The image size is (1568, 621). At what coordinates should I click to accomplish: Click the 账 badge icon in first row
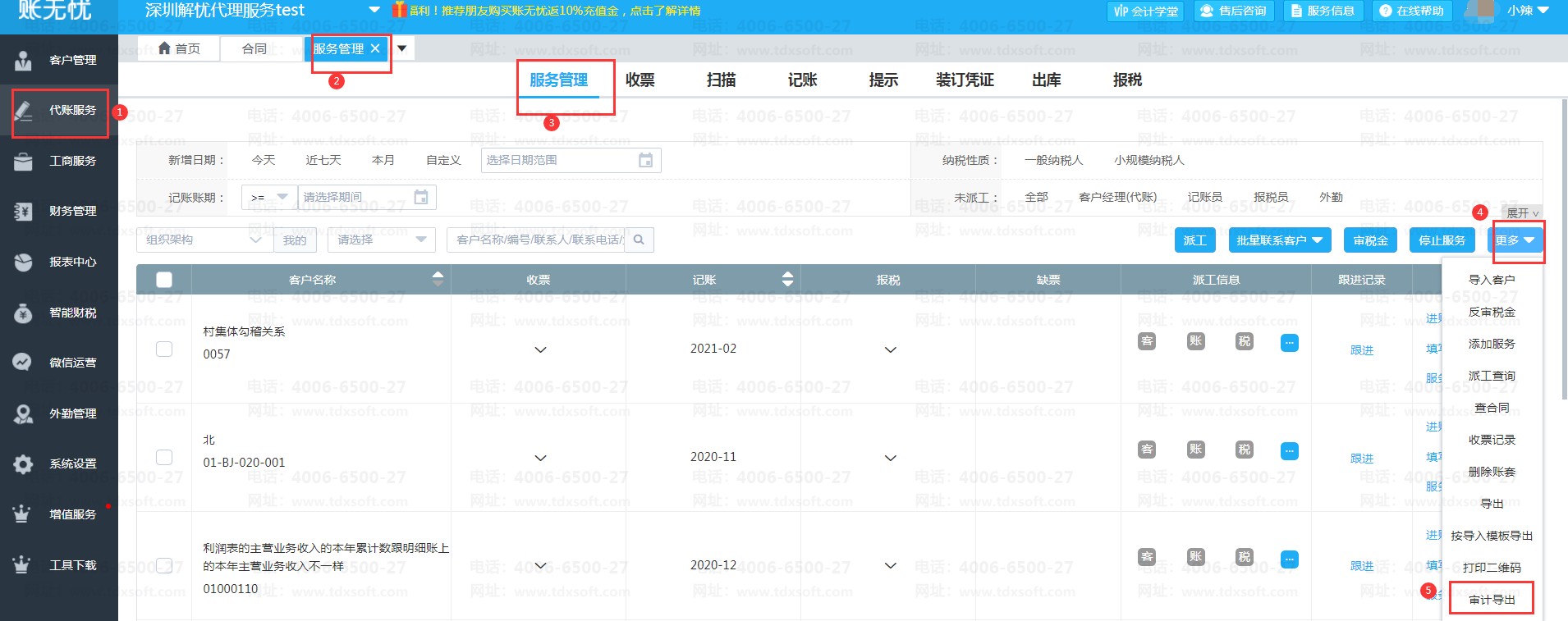pyautogui.click(x=1196, y=341)
